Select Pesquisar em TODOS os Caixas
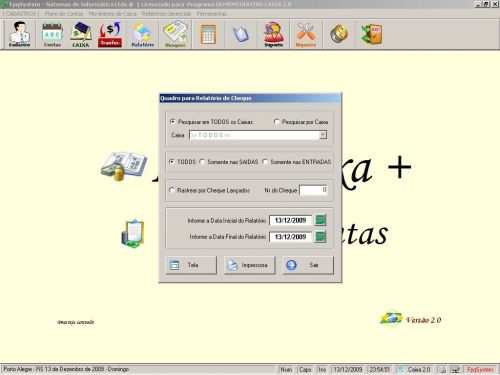This screenshot has height=375, width=500. 211,122
